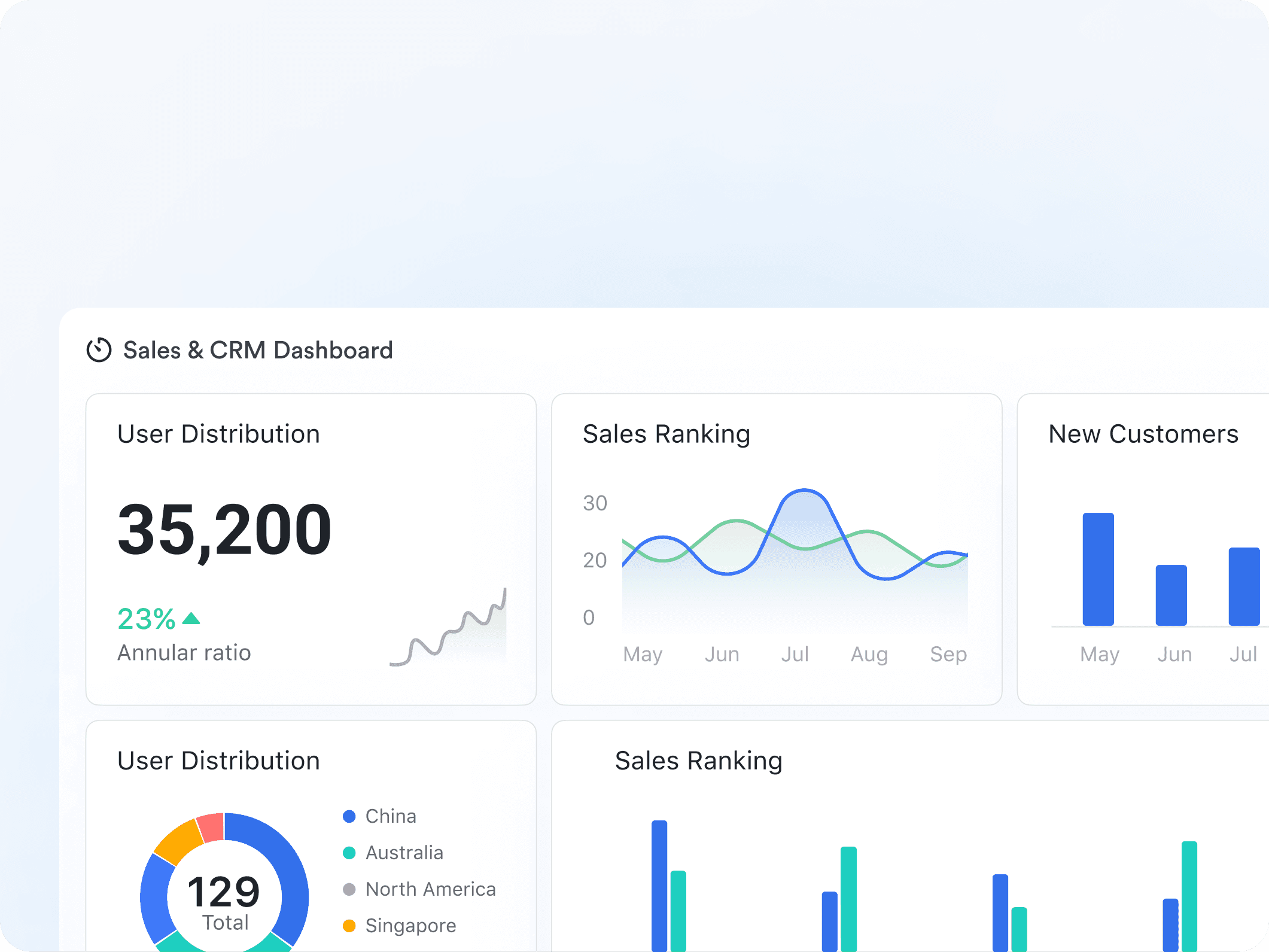Viewport: 1269px width, 952px height.
Task: Click the 35,200 user count figure
Action: (224, 530)
